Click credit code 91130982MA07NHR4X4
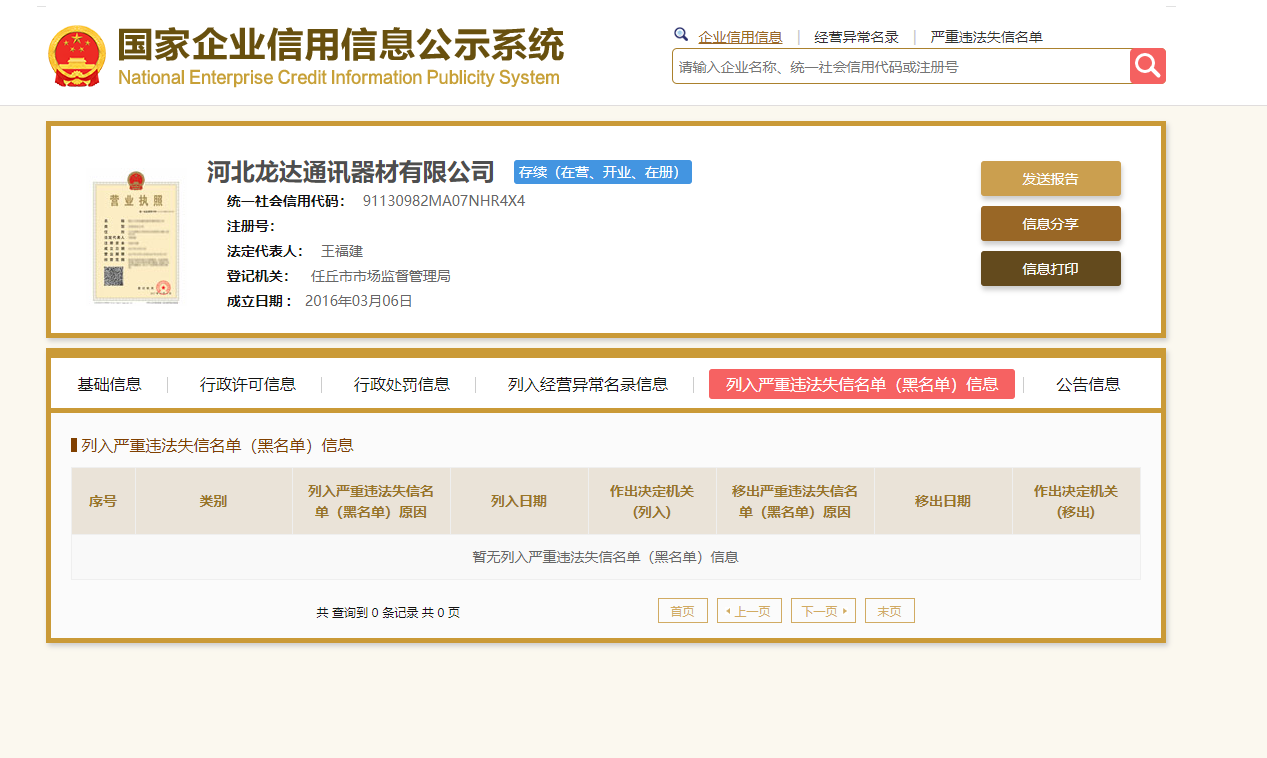This screenshot has height=758, width=1267. click(x=444, y=201)
